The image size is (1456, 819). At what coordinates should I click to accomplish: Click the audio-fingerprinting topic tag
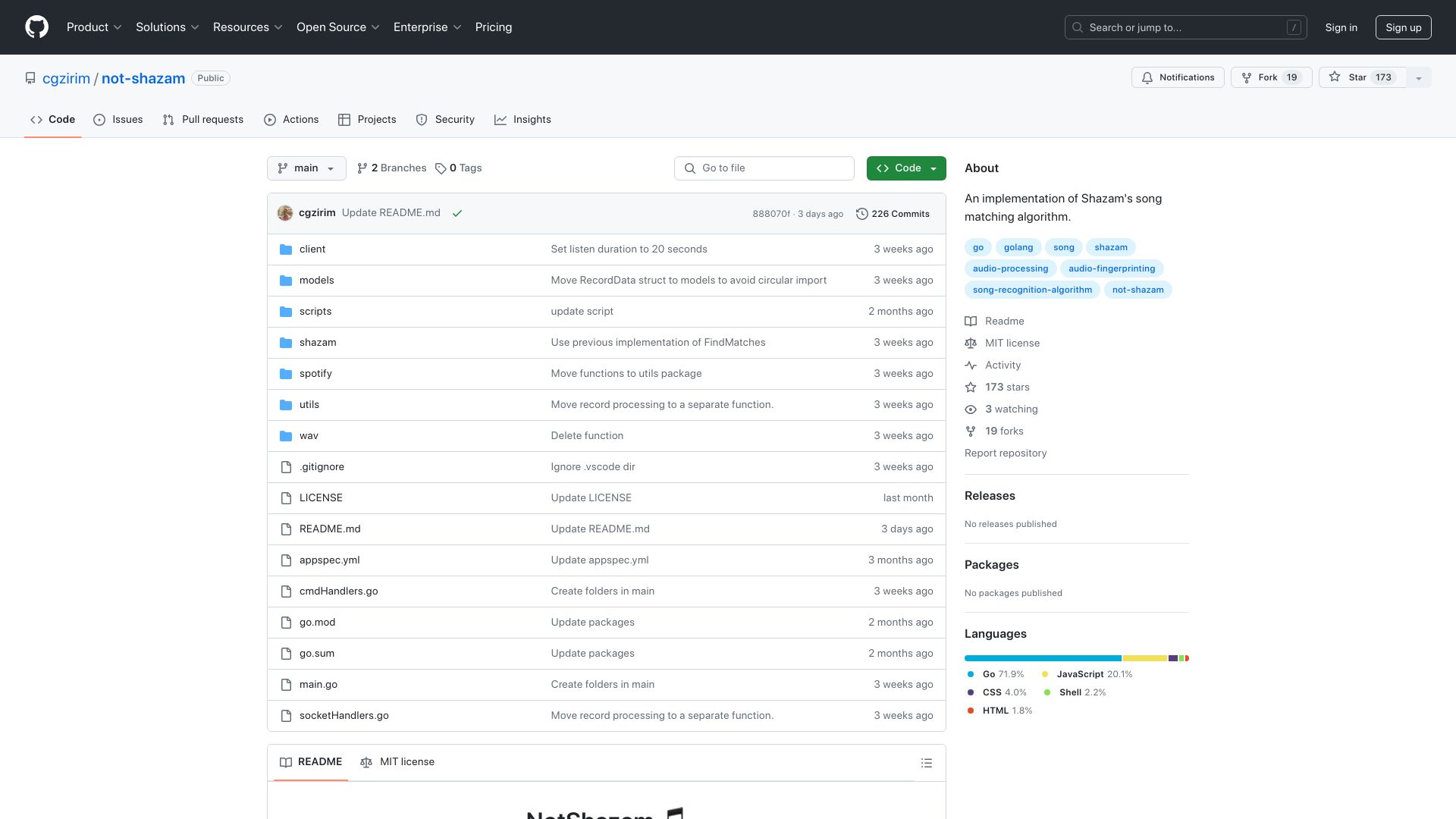click(x=1112, y=268)
